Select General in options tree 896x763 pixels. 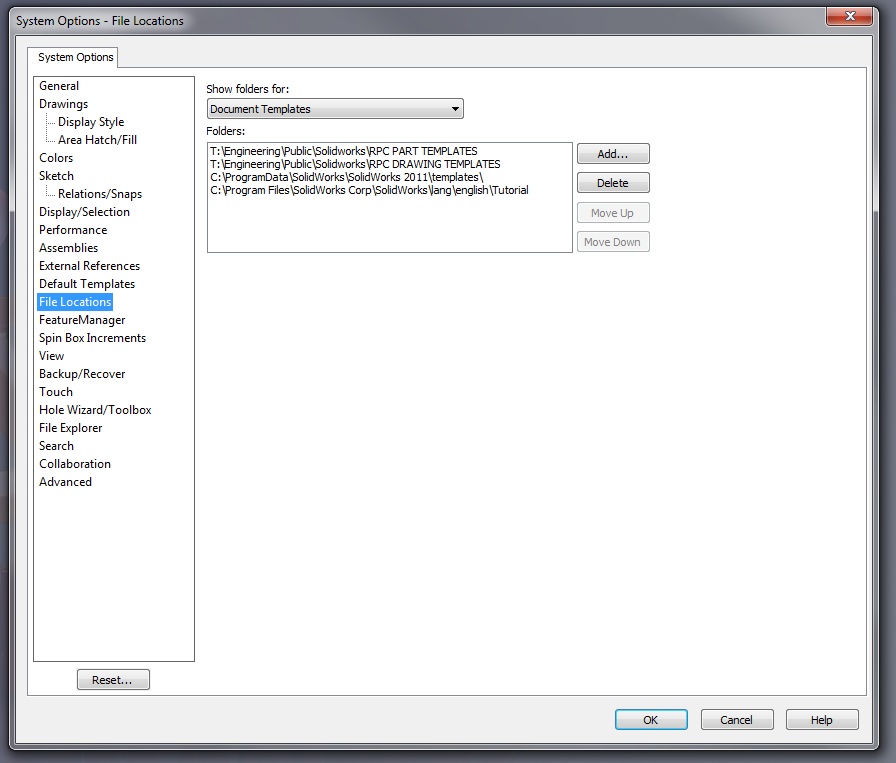point(59,86)
